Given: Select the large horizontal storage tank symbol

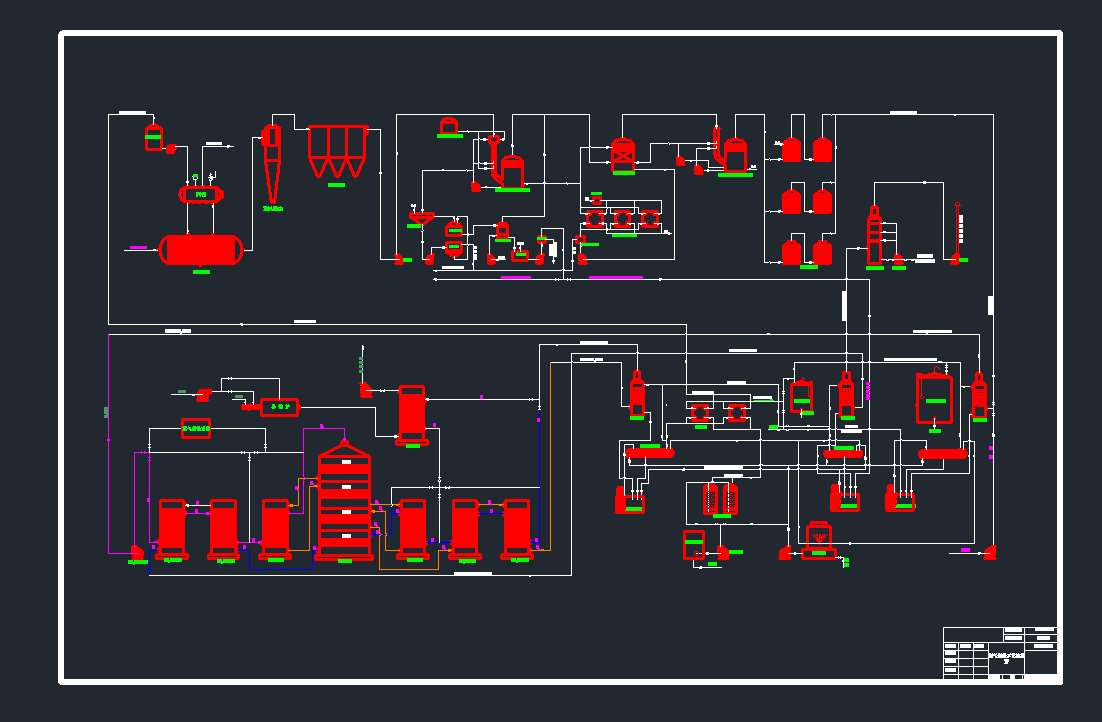Looking at the screenshot, I should [201, 249].
